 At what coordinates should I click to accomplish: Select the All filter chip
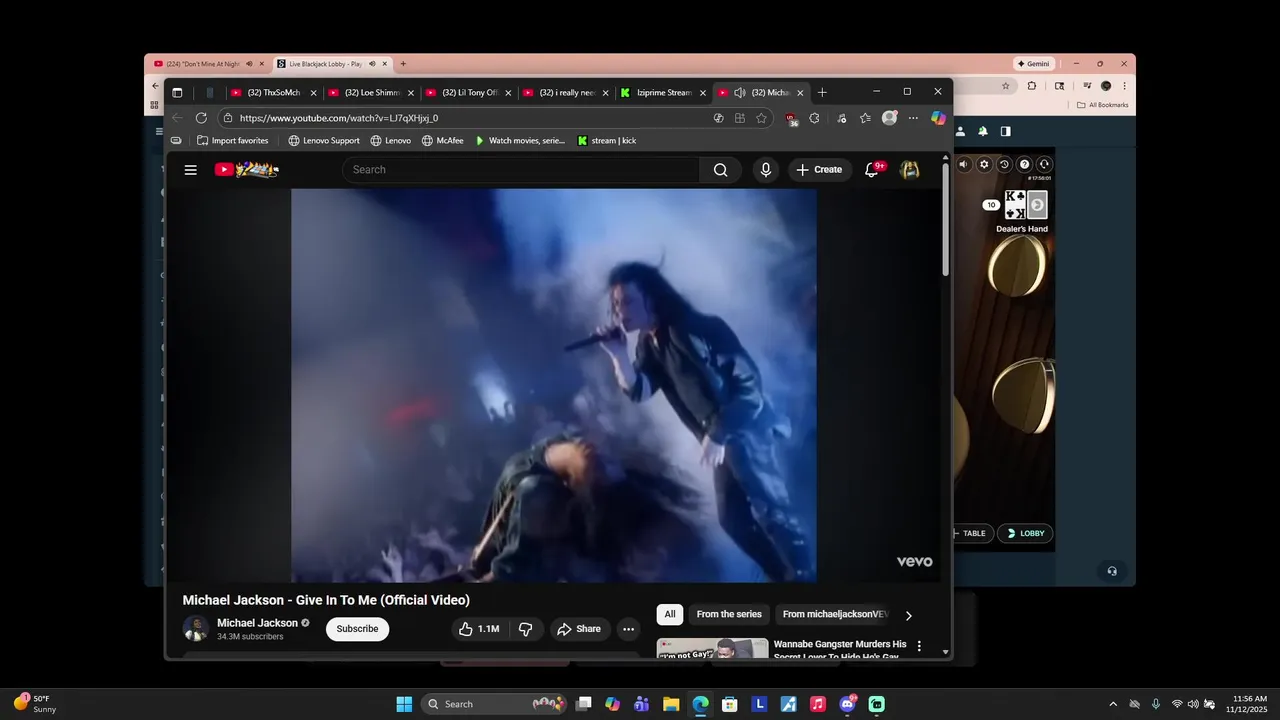coord(670,614)
